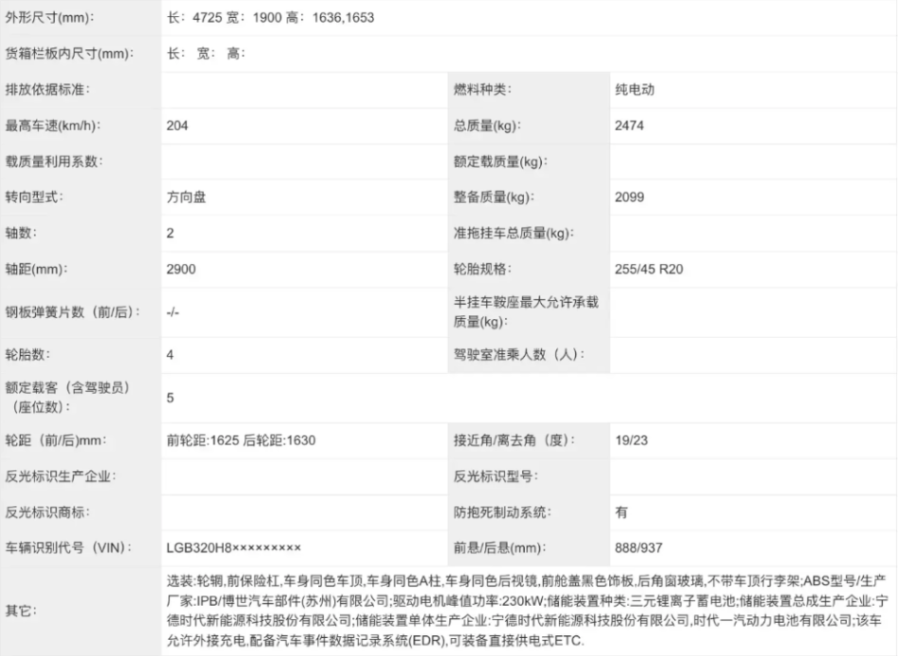The width and height of the screenshot is (898, 656).
Task: Select the 轮胎数 value 4
Action: 171,355
